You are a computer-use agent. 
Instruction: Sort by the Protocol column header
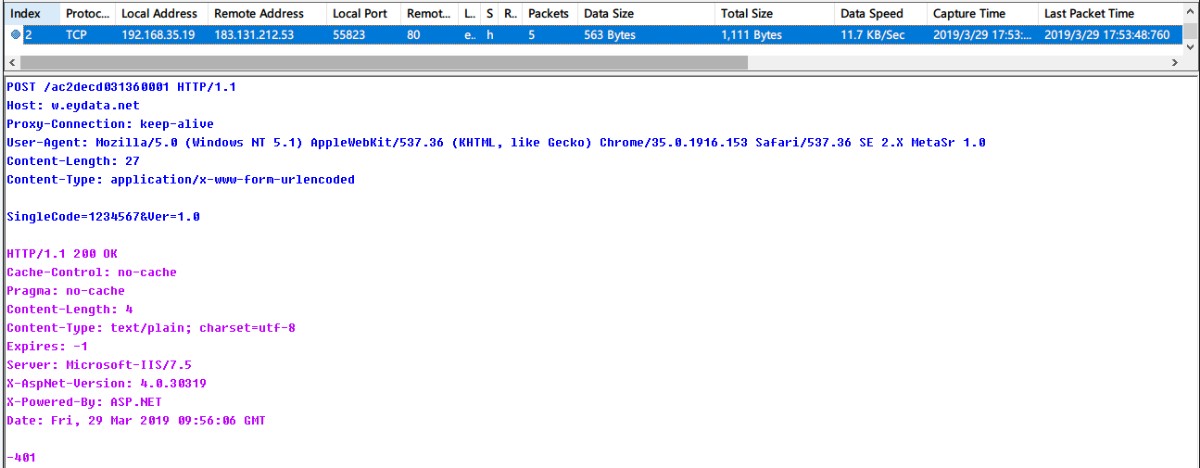click(87, 14)
